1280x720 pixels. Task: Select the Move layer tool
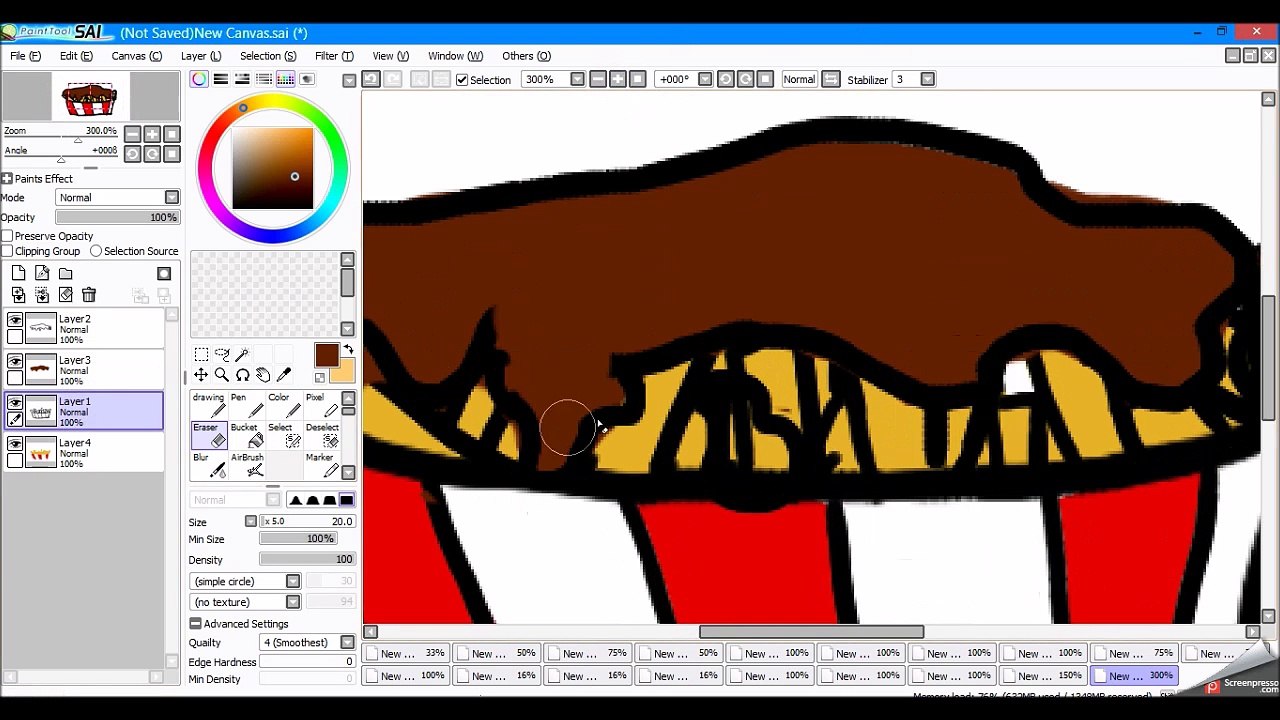pos(201,375)
